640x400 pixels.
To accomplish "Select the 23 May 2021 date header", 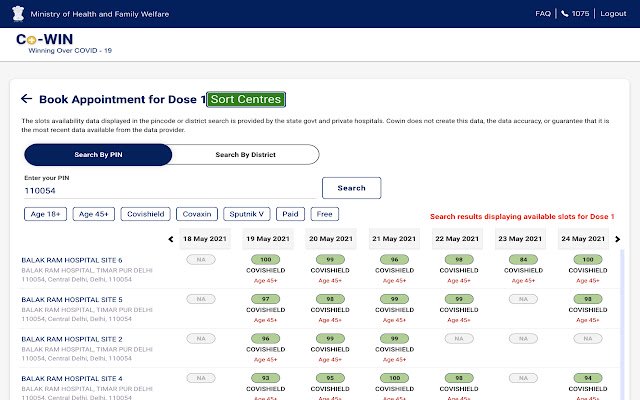I will (520, 239).
